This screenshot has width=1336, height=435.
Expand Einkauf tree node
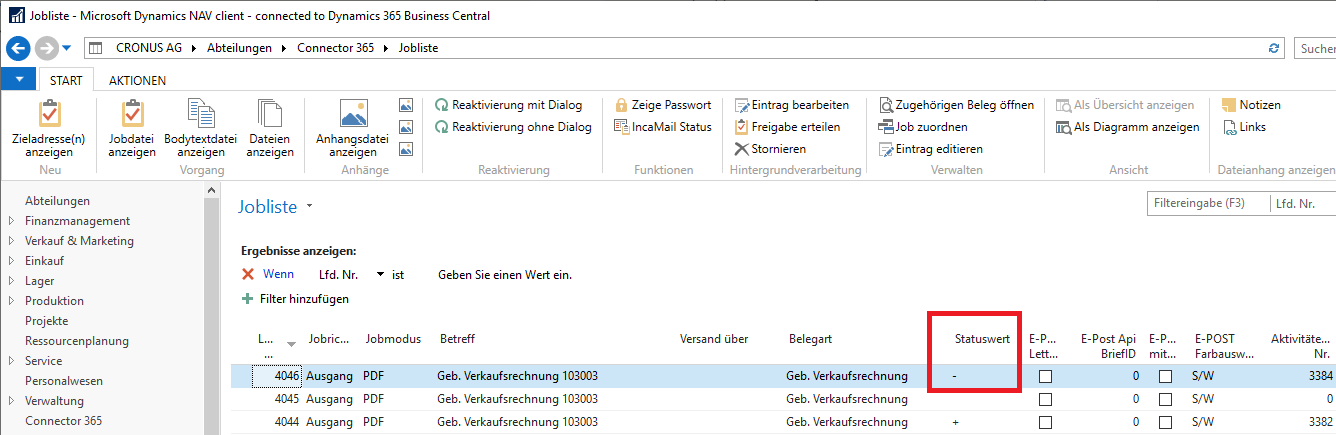tap(12, 261)
